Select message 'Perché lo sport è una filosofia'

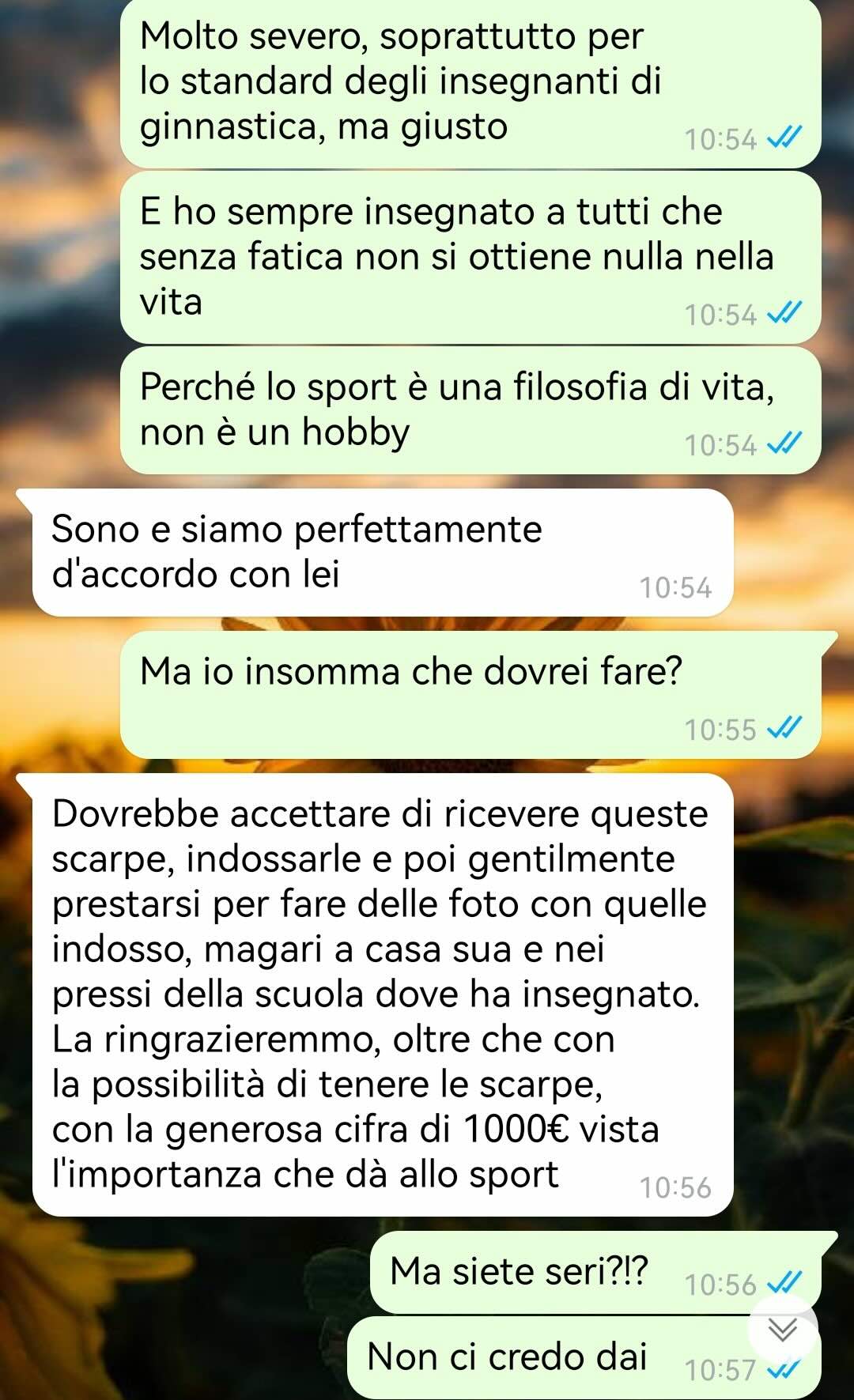[470, 410]
